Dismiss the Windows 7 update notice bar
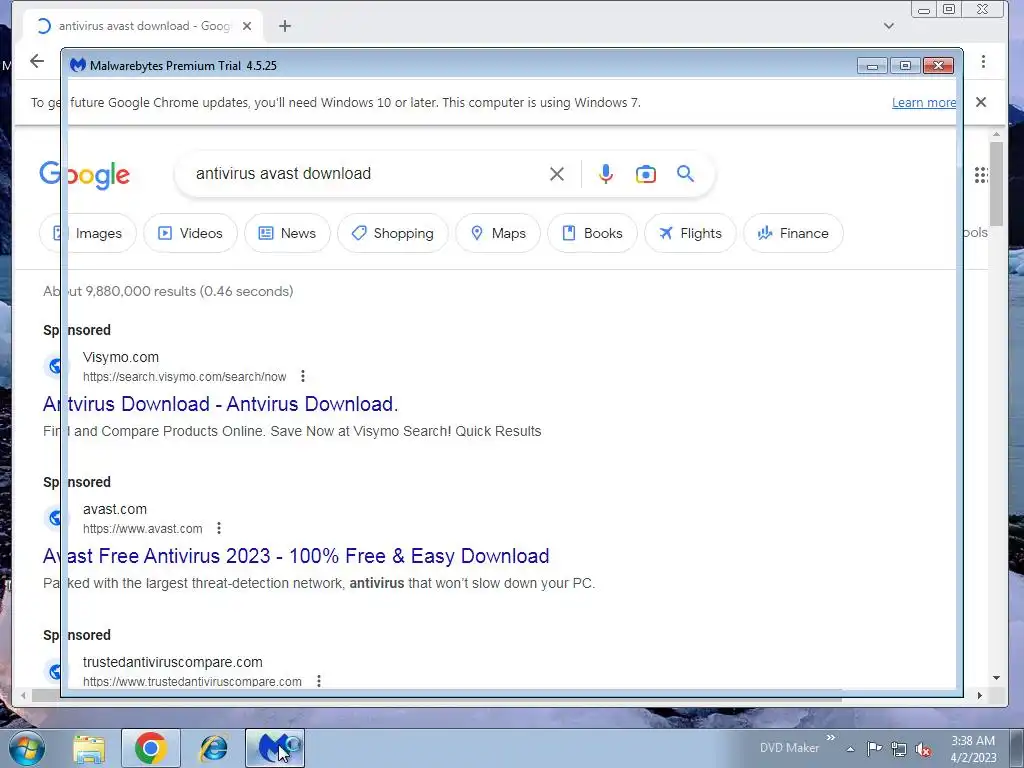The height and width of the screenshot is (768, 1024). [x=980, y=102]
